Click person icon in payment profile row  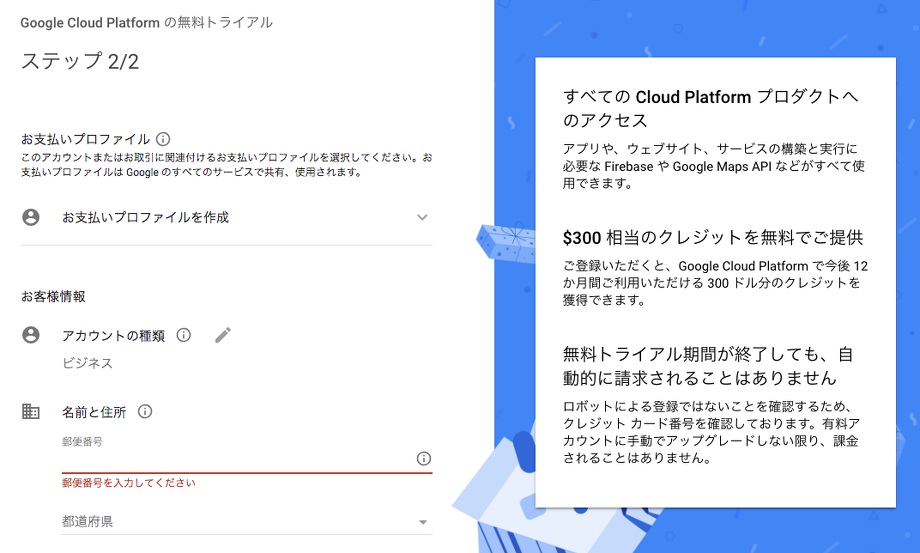tap(31, 217)
